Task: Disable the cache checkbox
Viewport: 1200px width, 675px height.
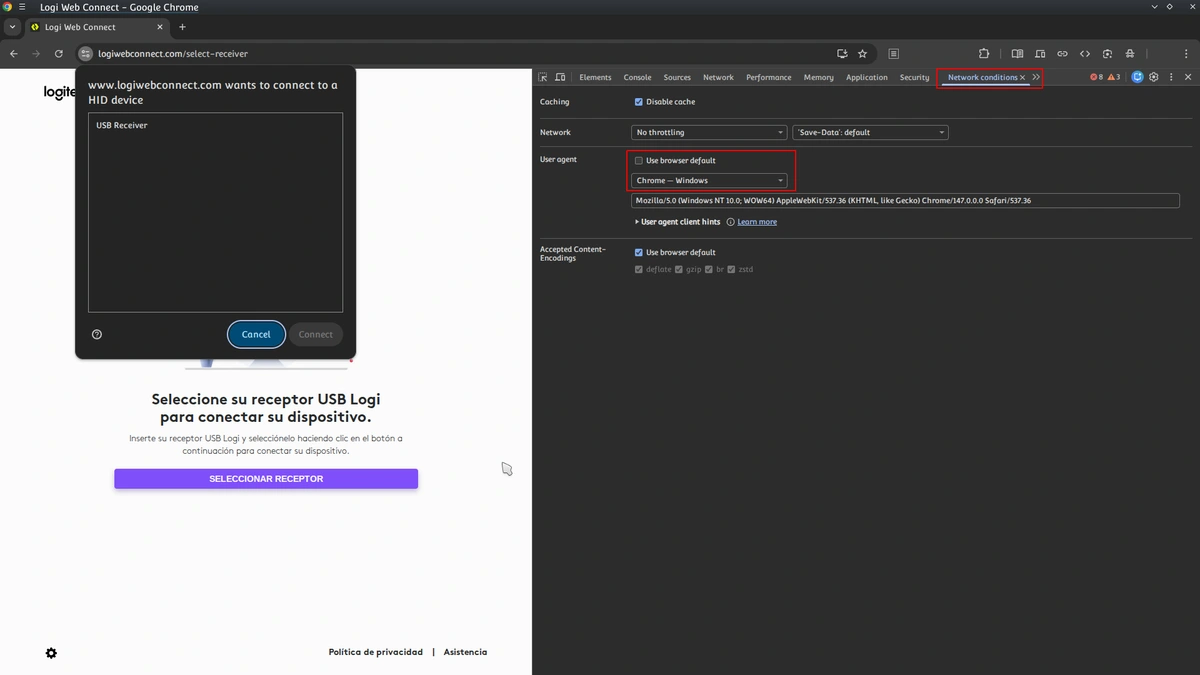Action: [x=638, y=101]
